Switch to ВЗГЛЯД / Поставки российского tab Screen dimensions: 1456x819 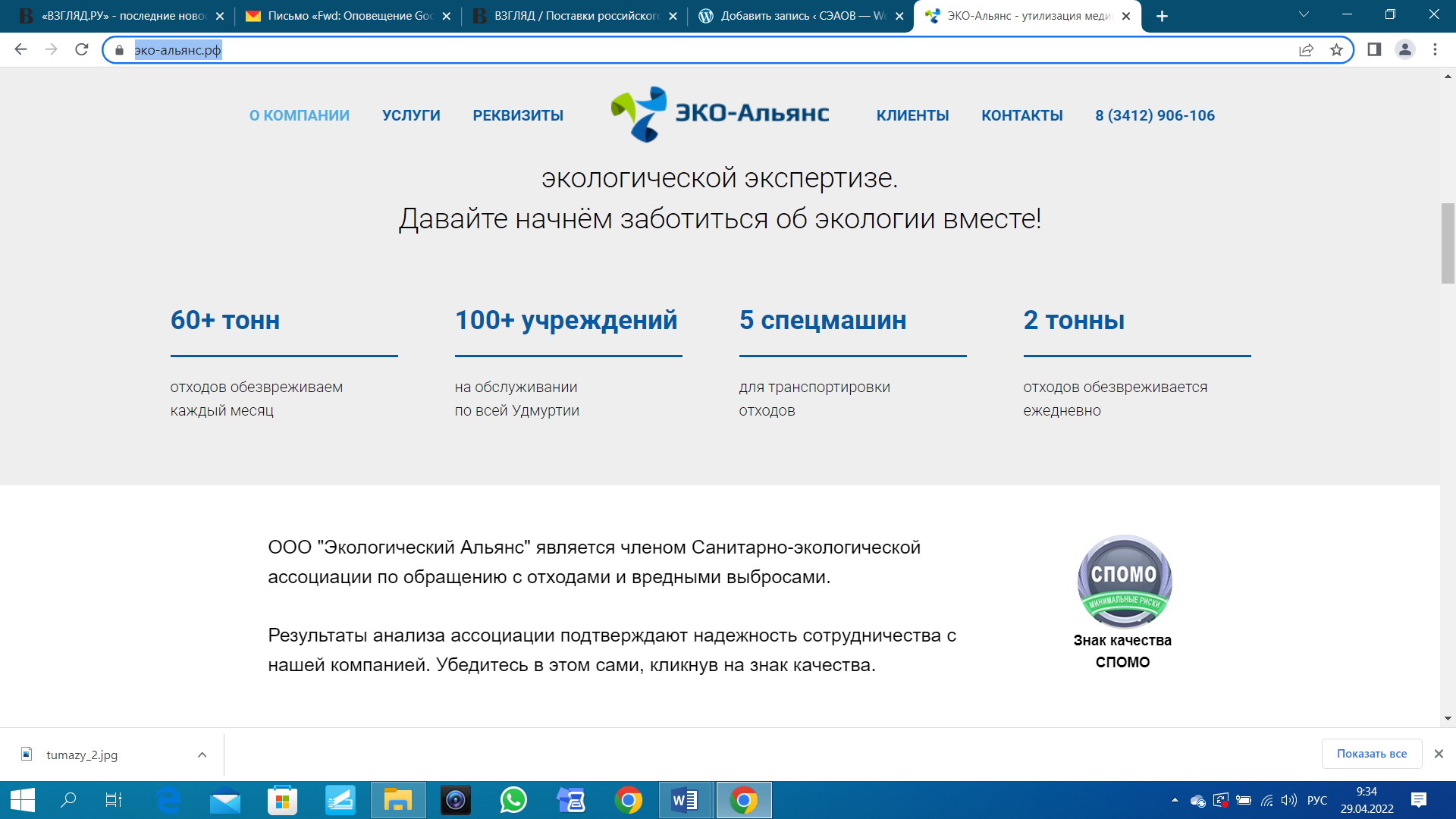[x=575, y=16]
